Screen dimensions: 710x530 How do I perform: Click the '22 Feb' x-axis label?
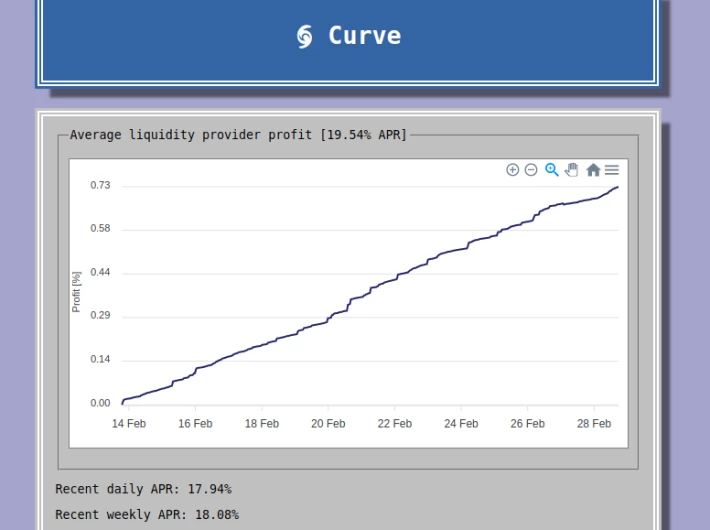(x=395, y=424)
